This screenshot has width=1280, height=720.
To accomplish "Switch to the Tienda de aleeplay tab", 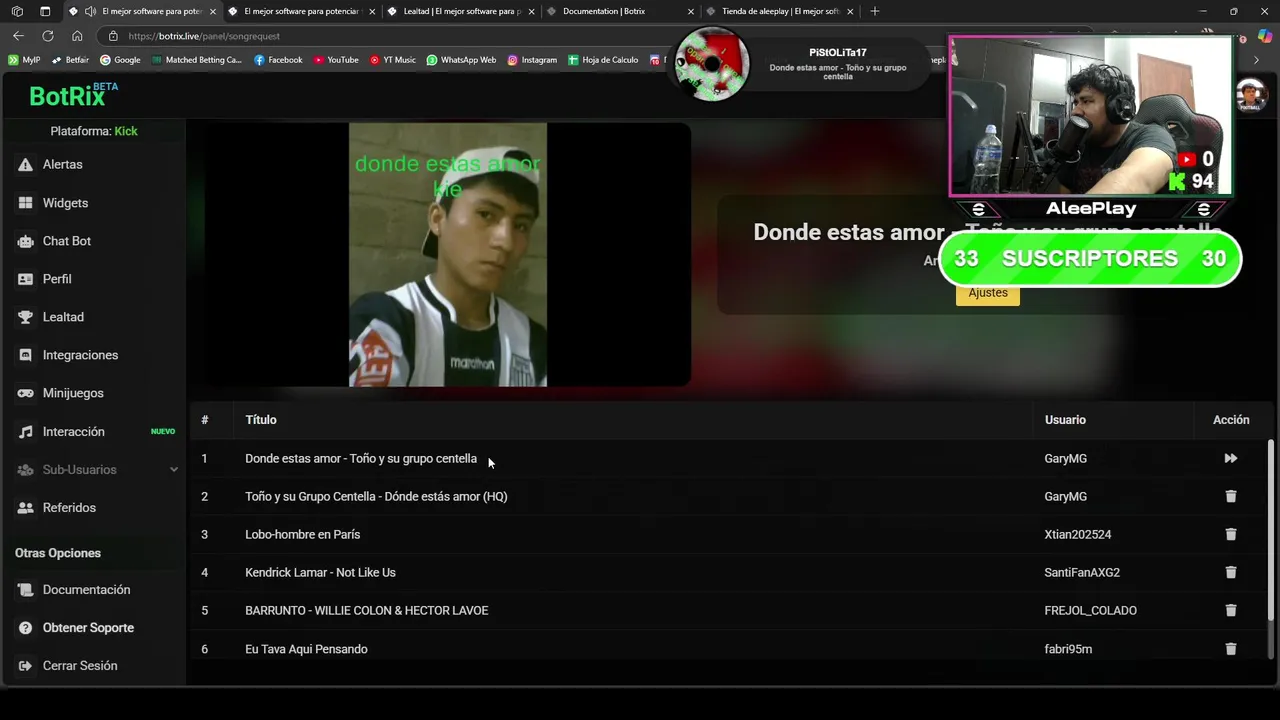I will [780, 11].
